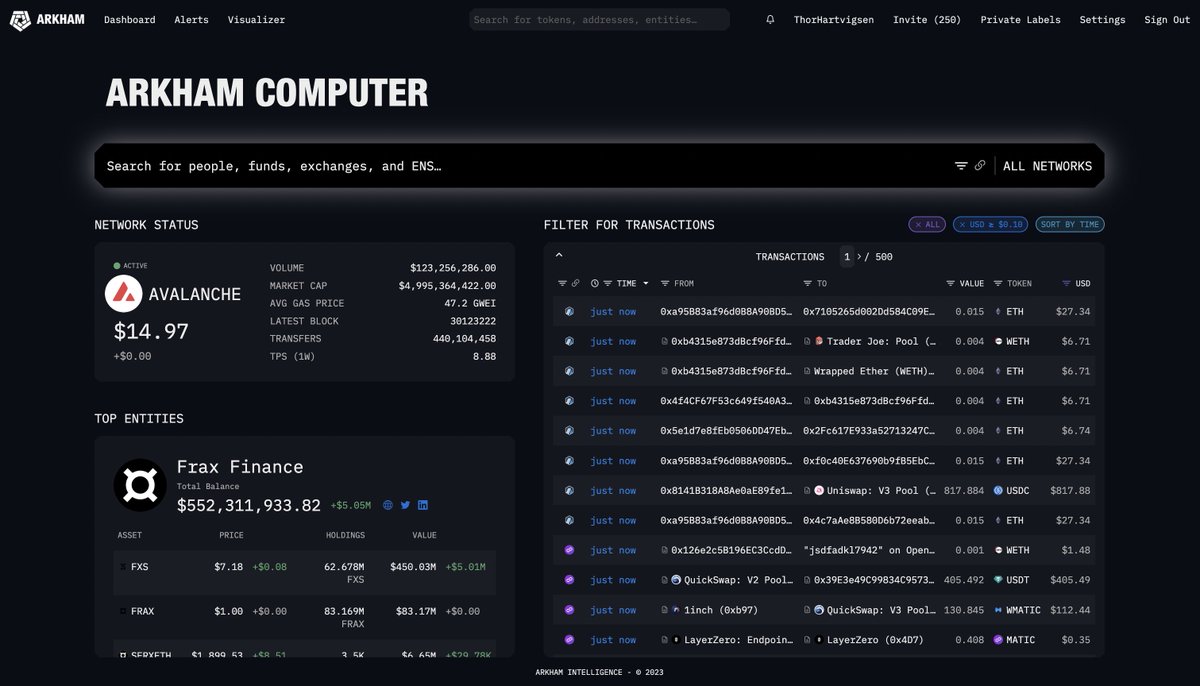
Task: Toggle the SORT BY TIME chip
Action: 1070,225
